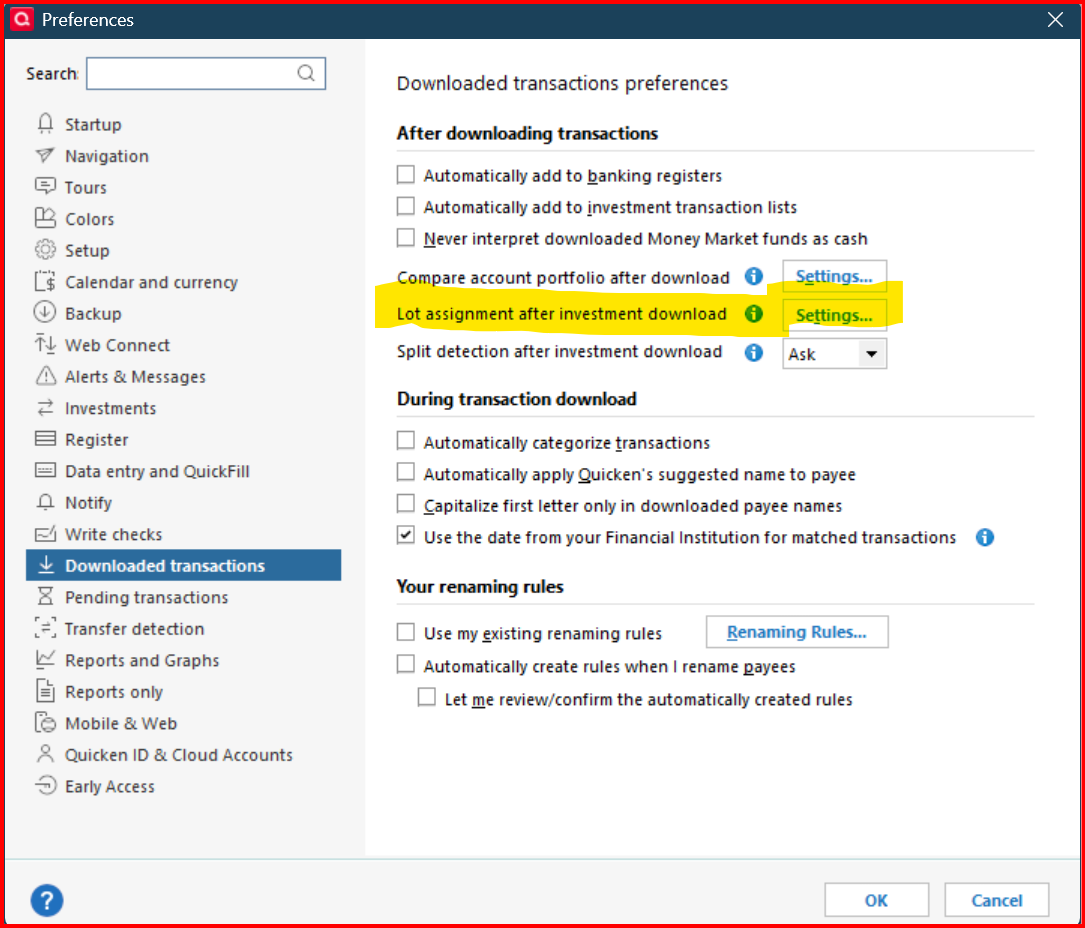Click green info icon beside Lot assignment

point(754,313)
